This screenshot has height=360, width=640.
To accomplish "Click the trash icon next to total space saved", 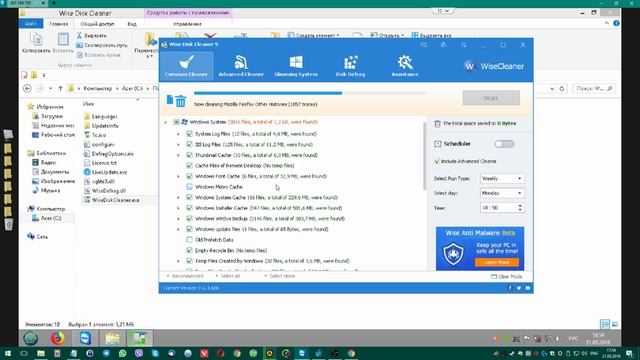I will pos(438,123).
